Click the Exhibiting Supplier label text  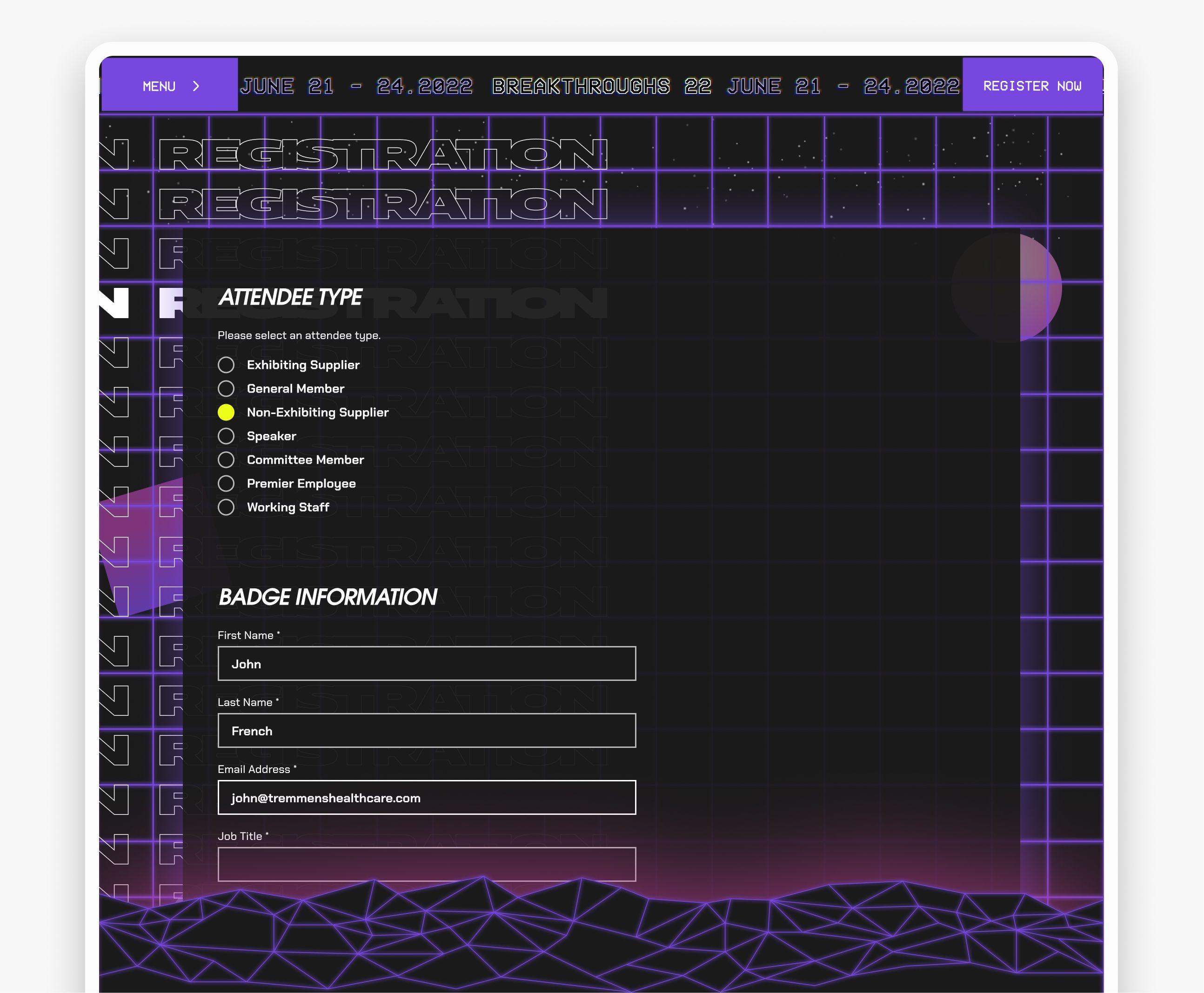(303, 365)
